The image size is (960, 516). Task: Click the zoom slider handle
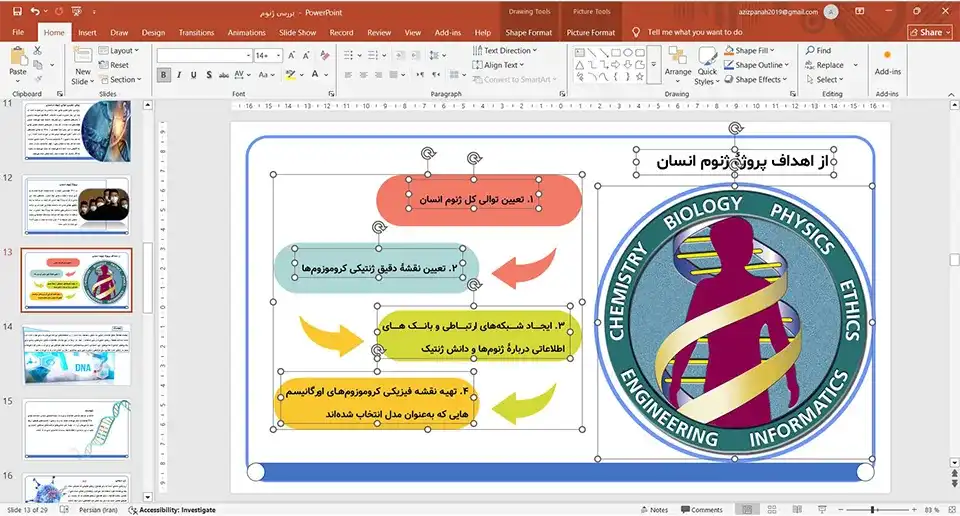point(872,509)
